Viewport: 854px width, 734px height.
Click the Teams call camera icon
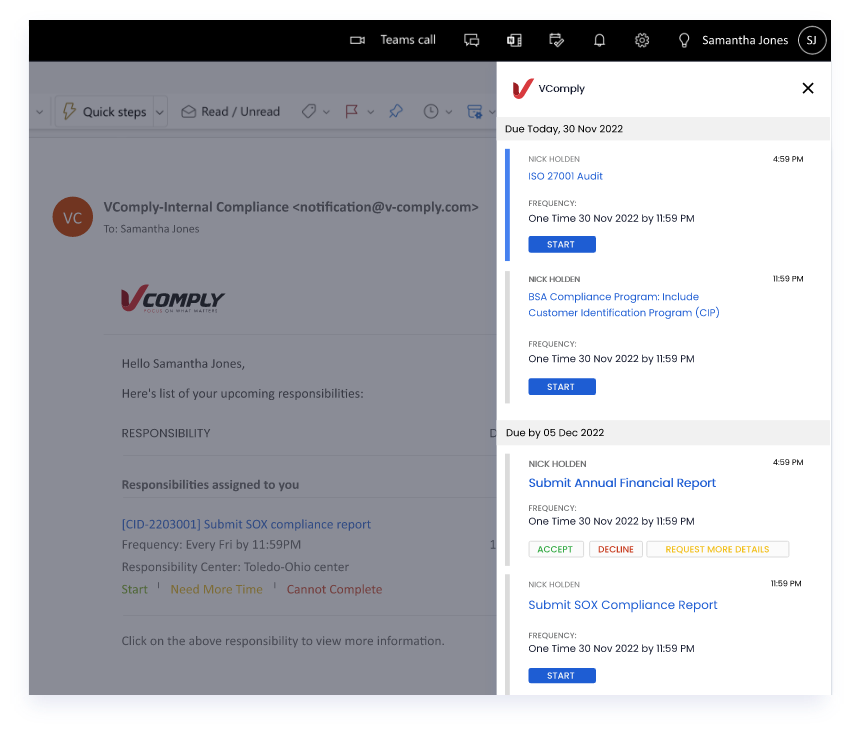tap(357, 40)
